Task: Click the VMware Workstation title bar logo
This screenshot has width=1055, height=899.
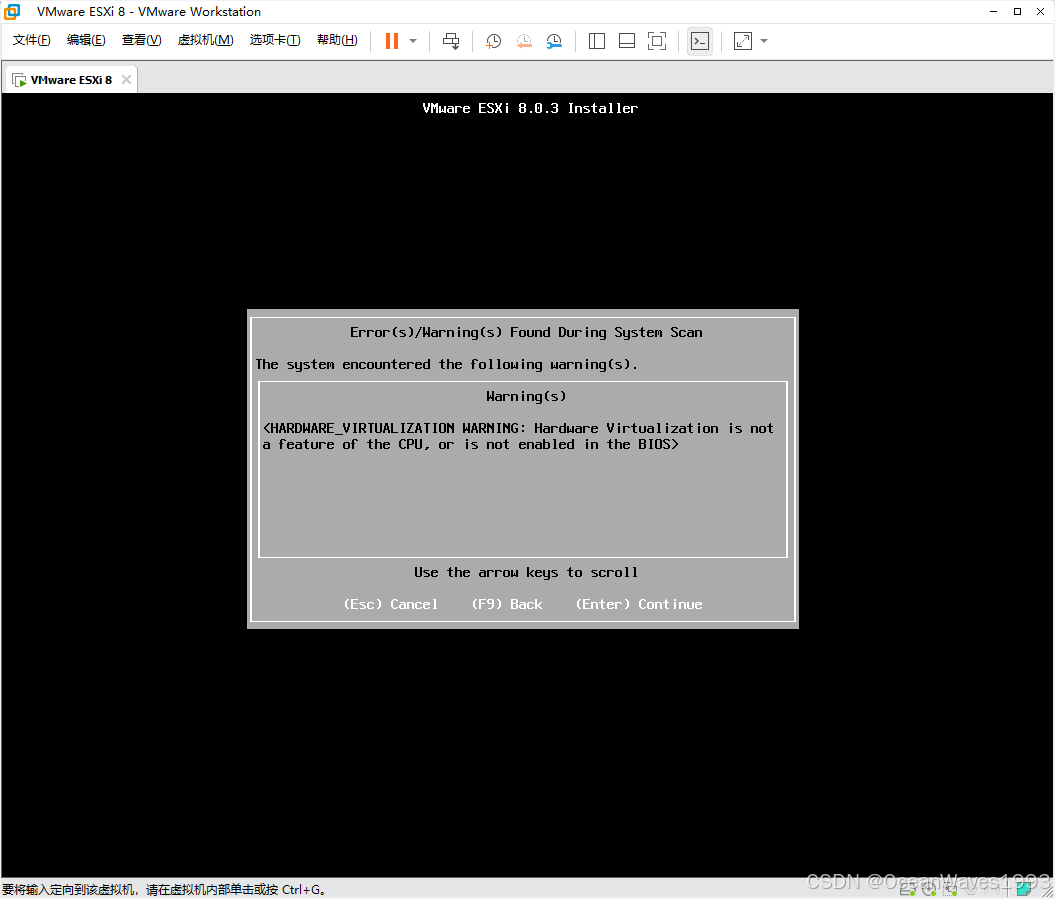Action: pyautogui.click(x=13, y=11)
